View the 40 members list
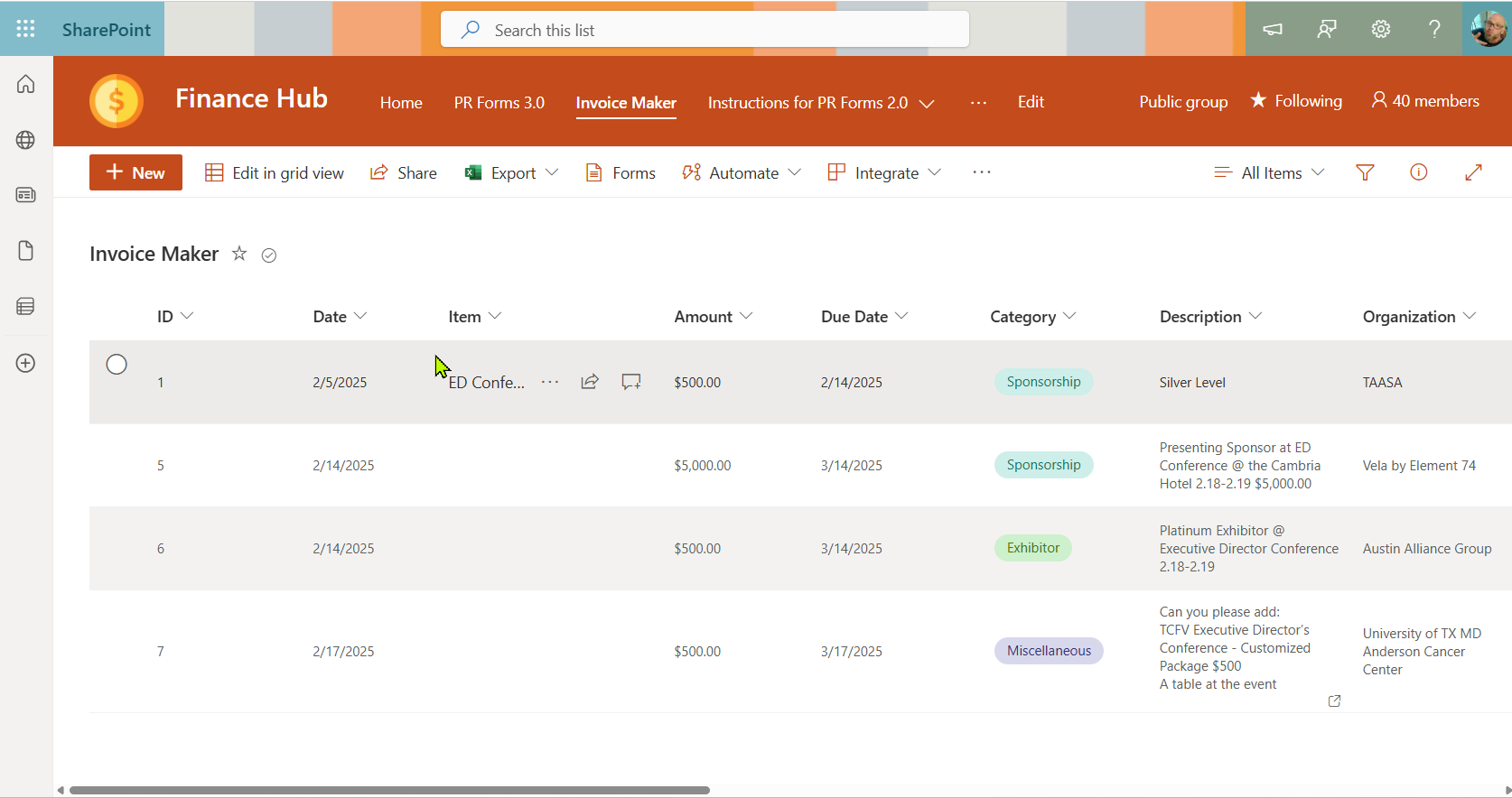 (x=1425, y=101)
